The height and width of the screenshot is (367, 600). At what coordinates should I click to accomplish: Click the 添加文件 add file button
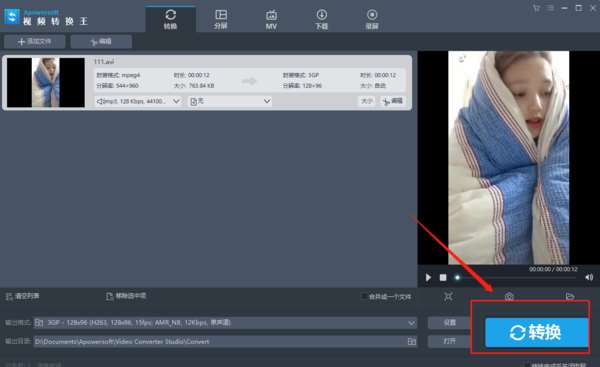click(34, 41)
